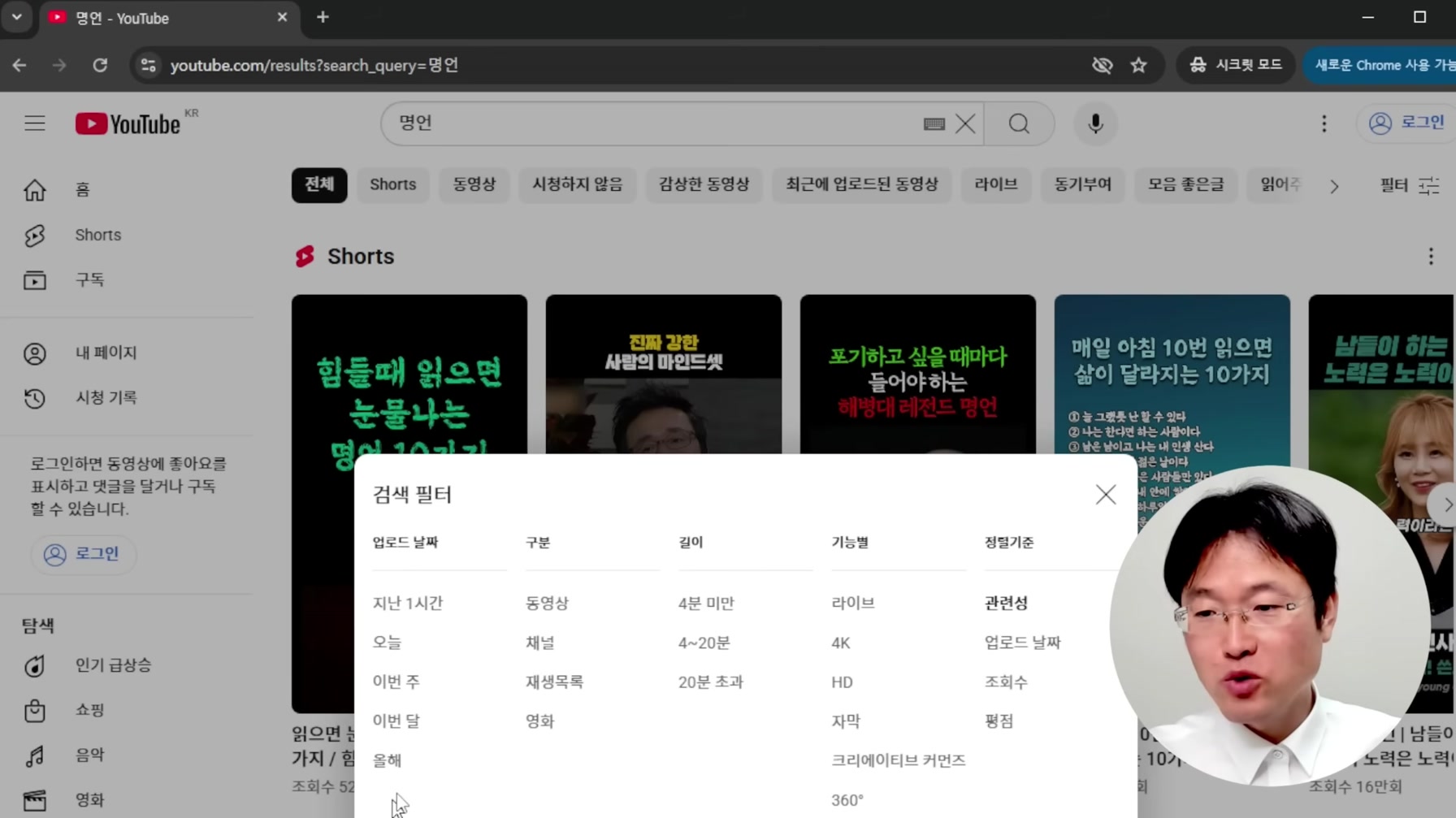Enable the 라이브 feature filter in dialog
The height and width of the screenshot is (818, 1456).
pyautogui.click(x=853, y=603)
